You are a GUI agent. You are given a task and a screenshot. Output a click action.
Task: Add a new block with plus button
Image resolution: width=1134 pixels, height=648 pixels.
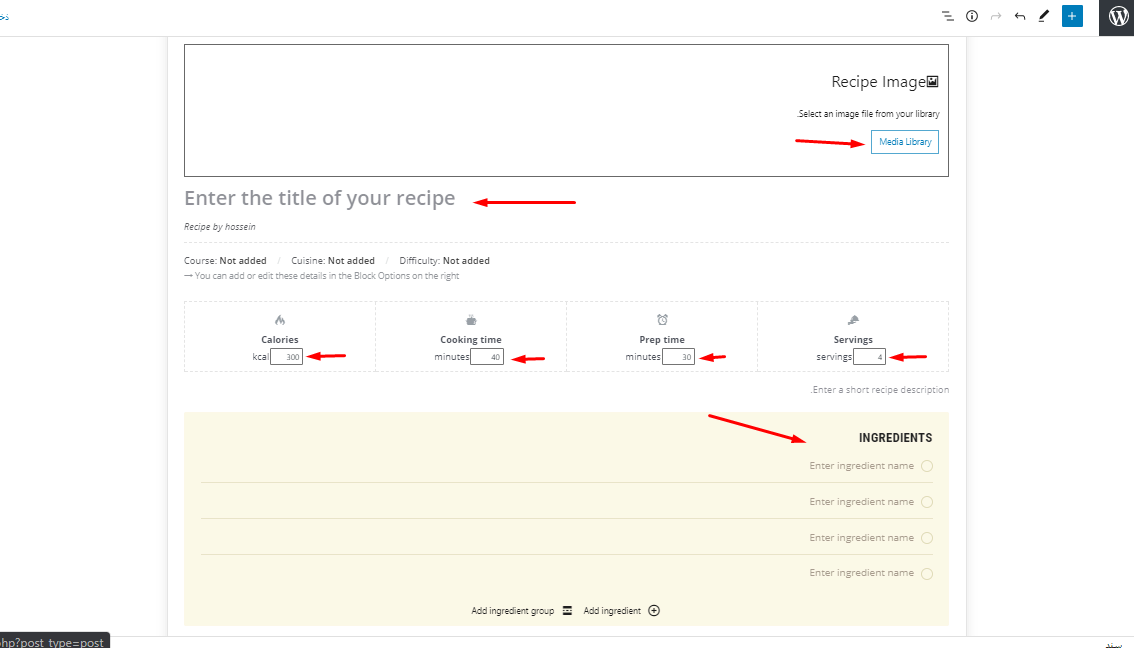[x=1072, y=16]
